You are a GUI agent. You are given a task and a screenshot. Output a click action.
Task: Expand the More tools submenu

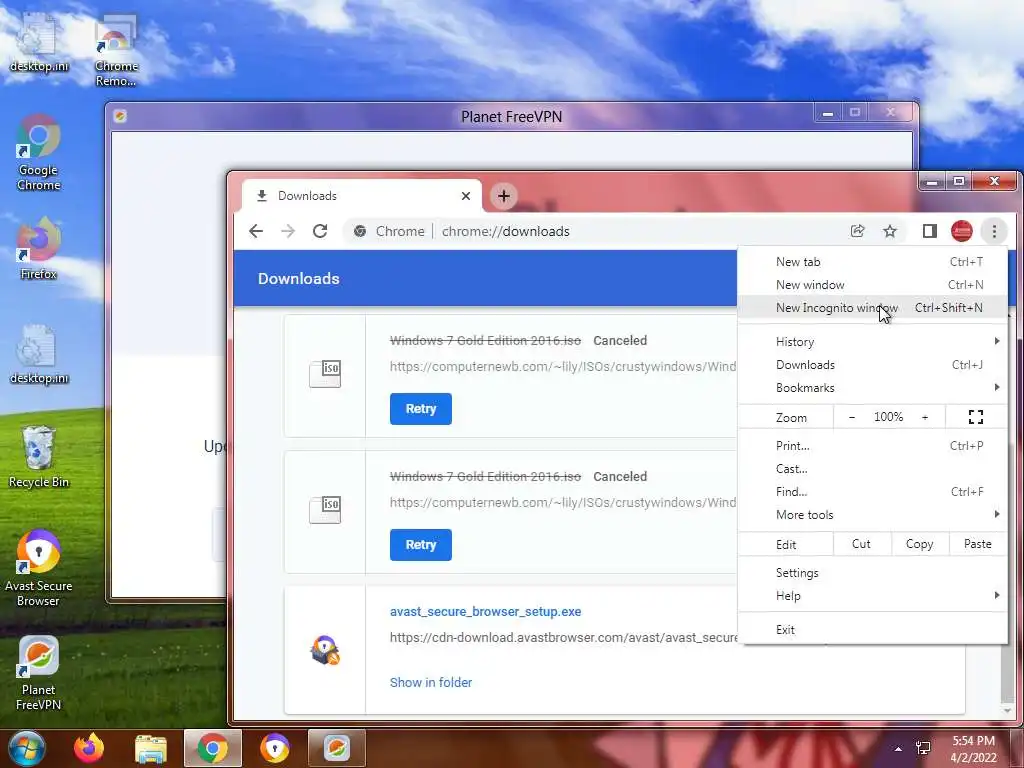coord(872,515)
